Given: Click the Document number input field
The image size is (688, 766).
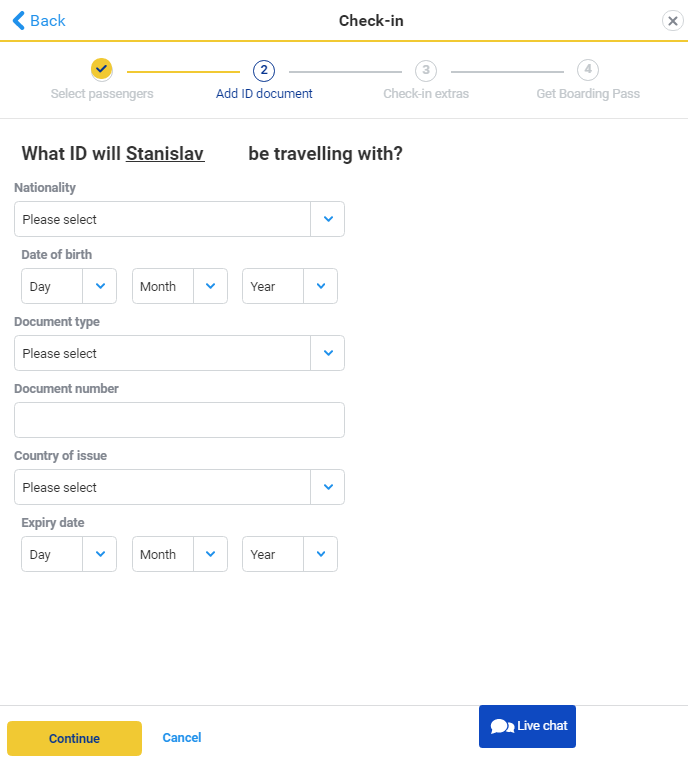Looking at the screenshot, I should [x=179, y=420].
